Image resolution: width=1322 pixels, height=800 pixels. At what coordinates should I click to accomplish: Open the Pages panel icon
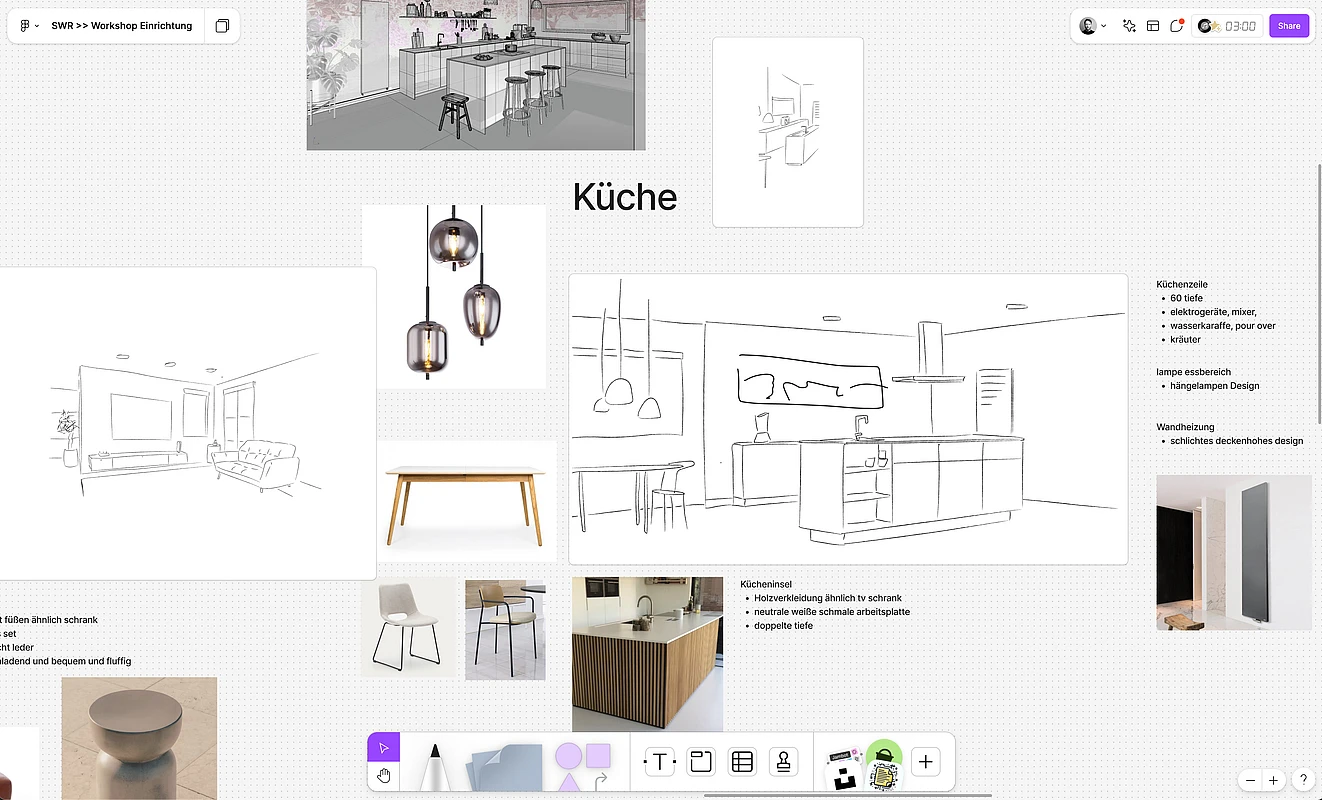222,26
